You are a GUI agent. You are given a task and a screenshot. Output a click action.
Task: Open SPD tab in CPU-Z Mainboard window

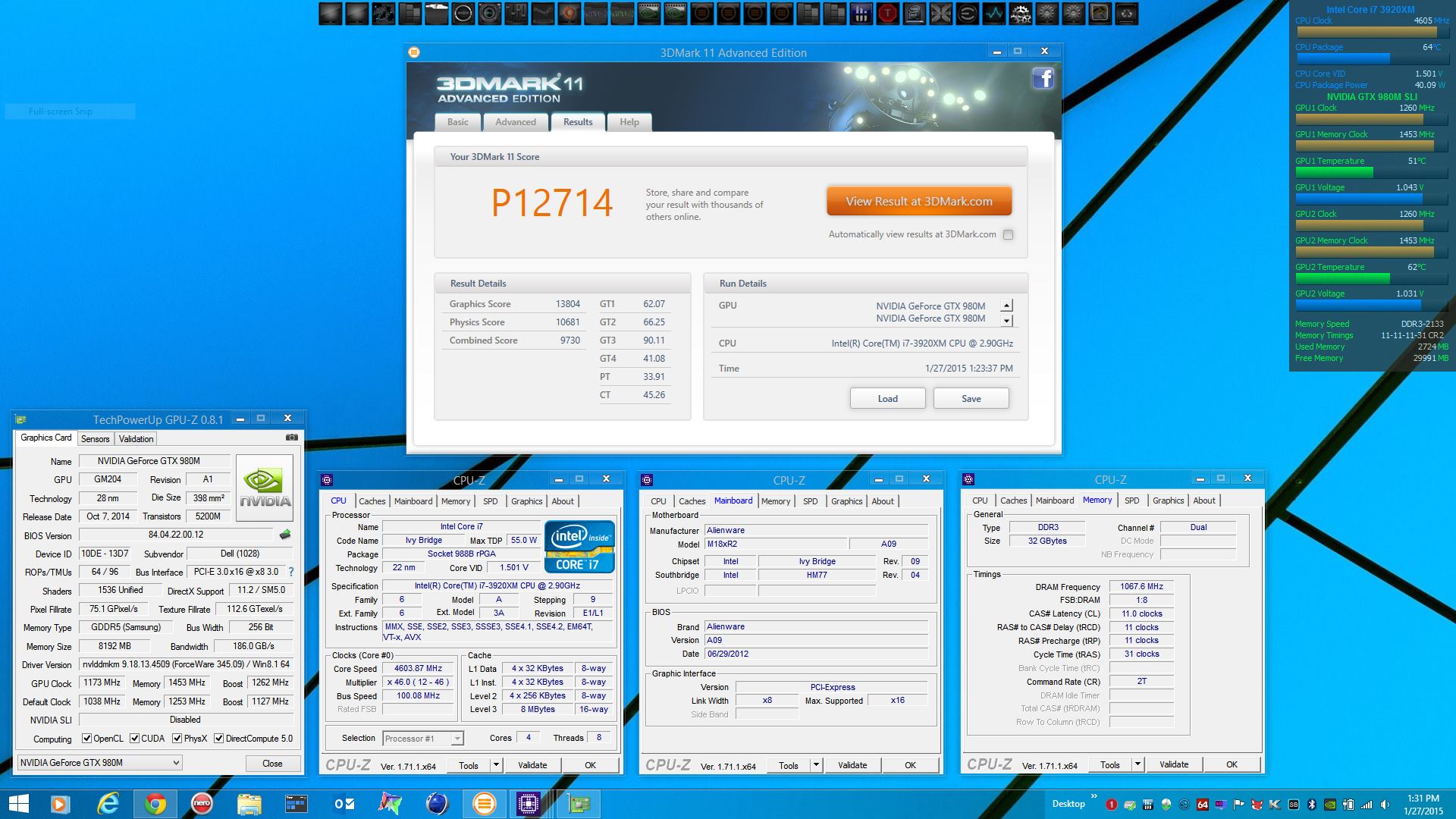tap(811, 501)
